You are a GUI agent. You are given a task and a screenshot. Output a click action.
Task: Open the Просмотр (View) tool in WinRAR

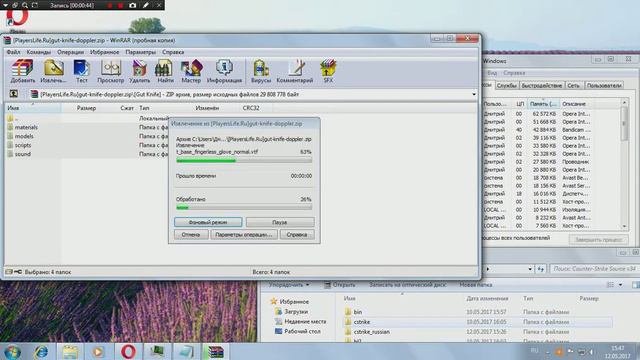[111, 71]
